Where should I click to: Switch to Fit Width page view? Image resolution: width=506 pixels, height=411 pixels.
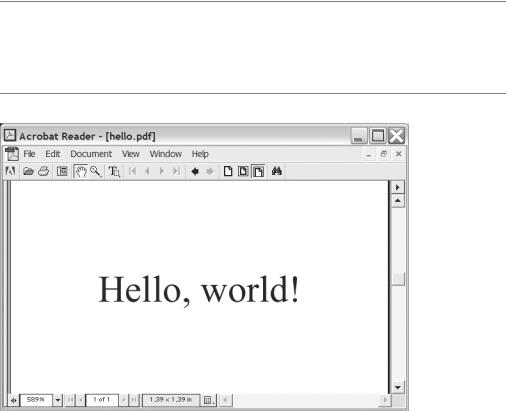258,171
